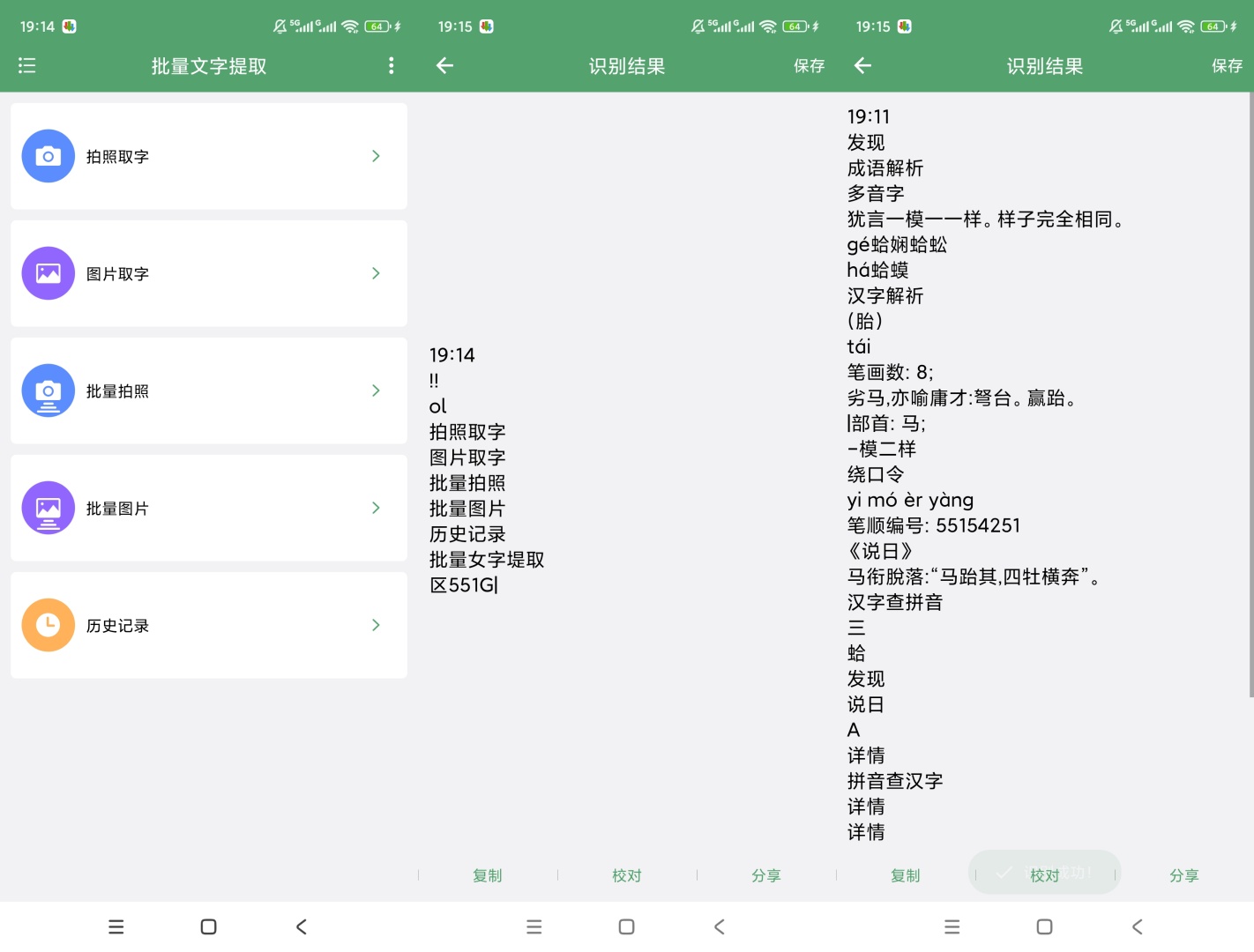Tap the blue camera icon for 拍照取字
1254x952 pixels.
(x=49, y=156)
